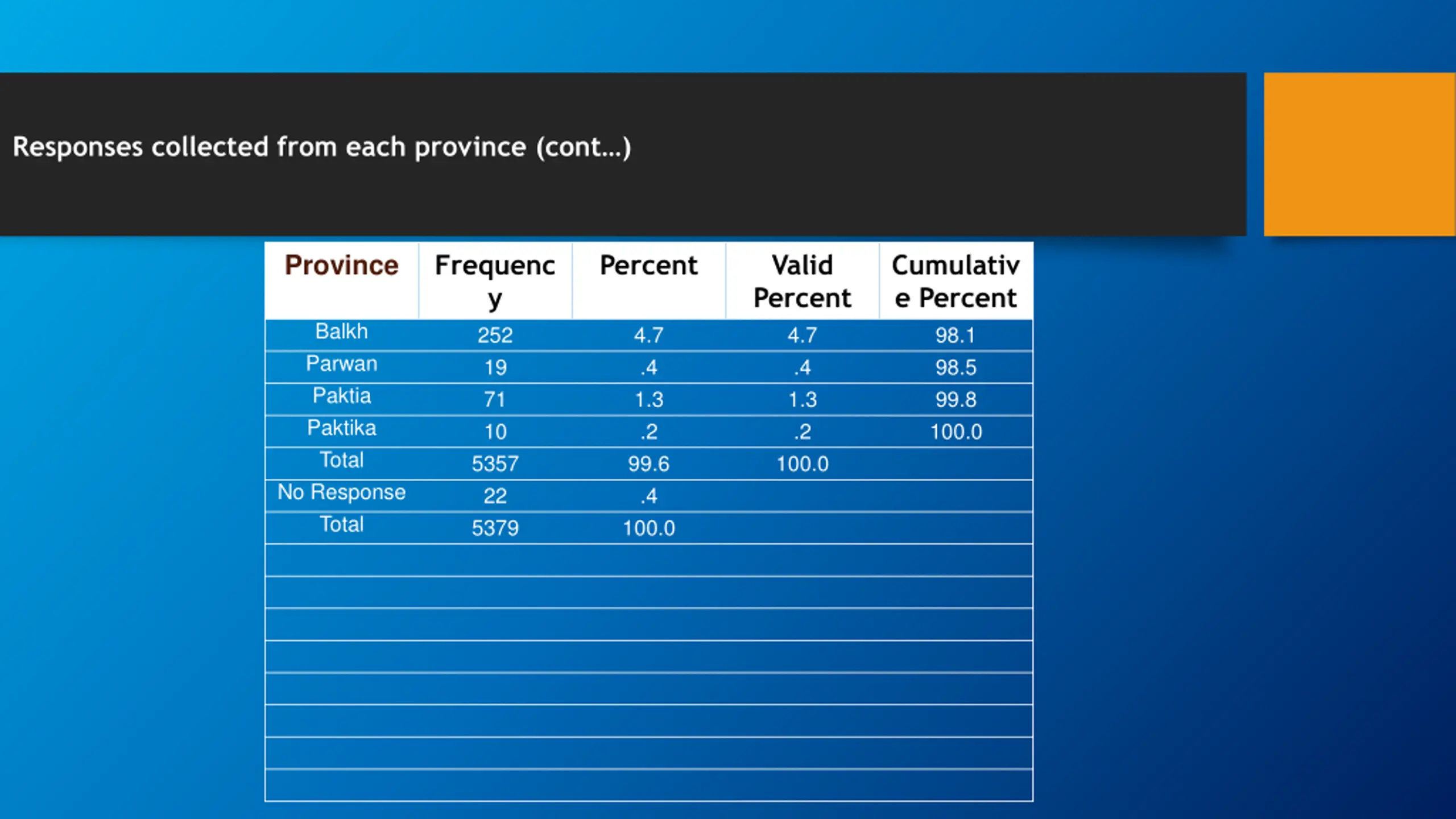Click the 252 frequency cell for Balkh
The image size is (1456, 819).
(495, 335)
